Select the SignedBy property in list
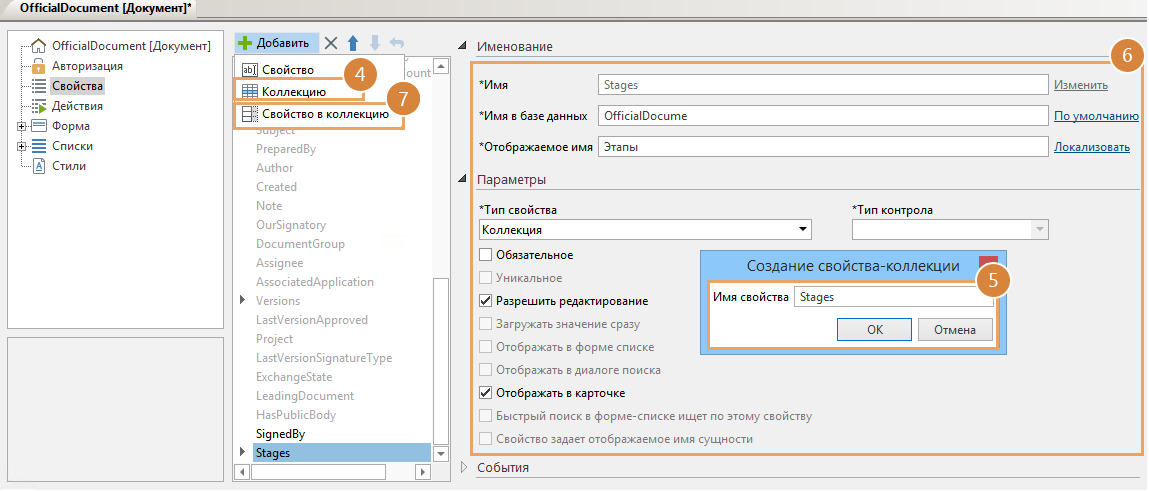The image size is (1149, 491). pyautogui.click(x=280, y=434)
